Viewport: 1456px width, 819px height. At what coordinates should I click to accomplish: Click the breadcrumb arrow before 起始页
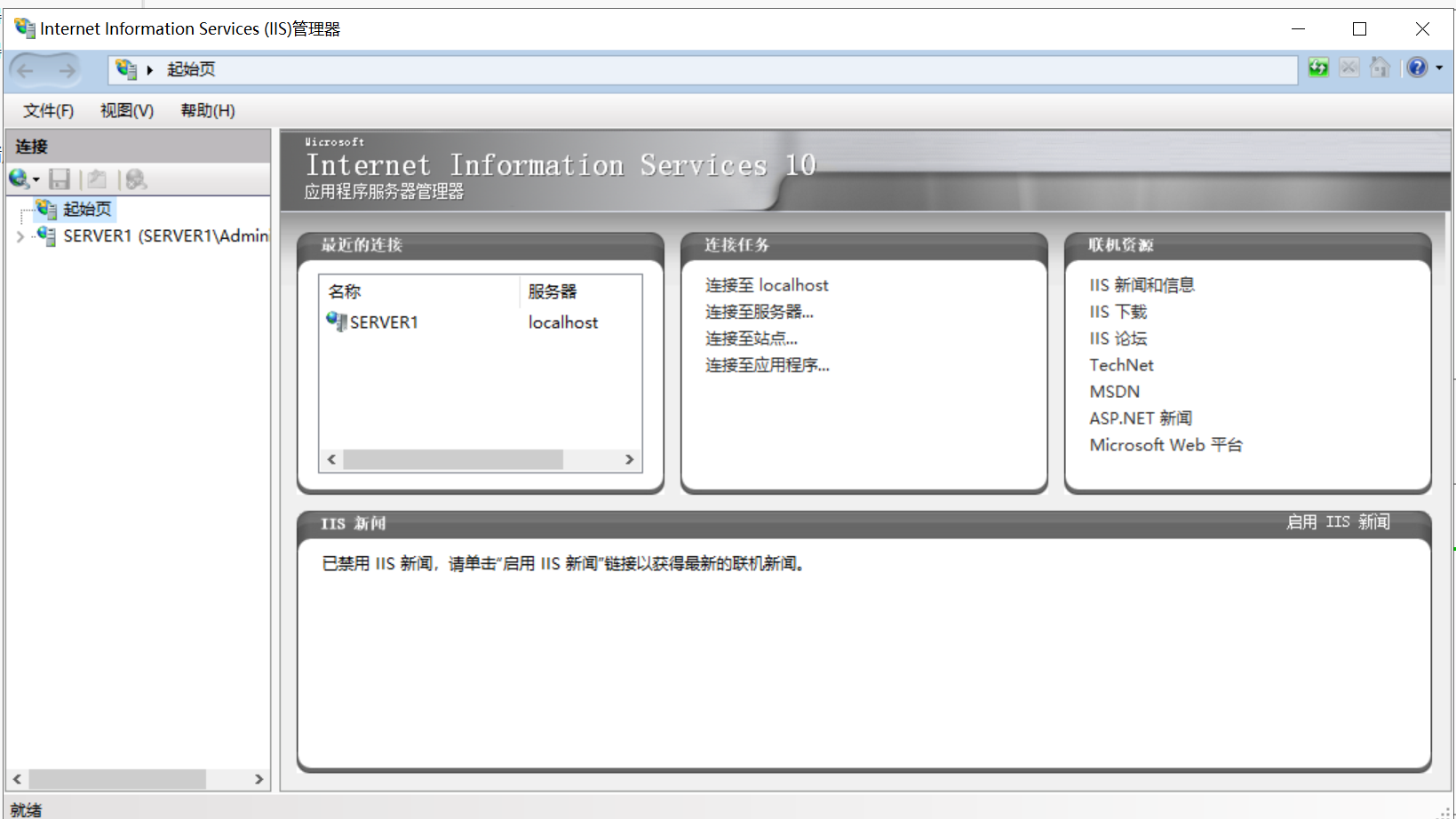pos(150,69)
